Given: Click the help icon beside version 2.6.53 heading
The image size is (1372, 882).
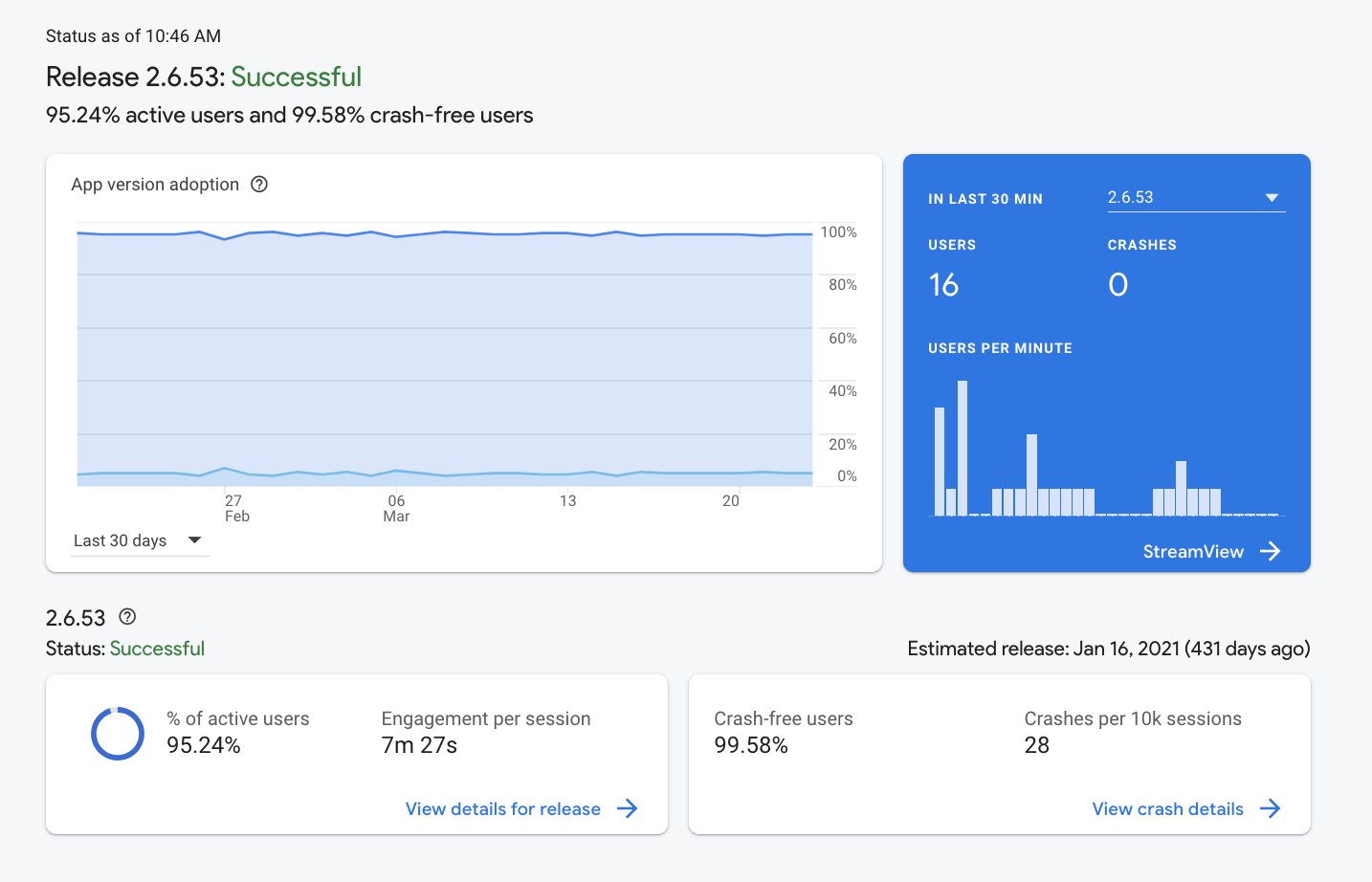Looking at the screenshot, I should click(x=127, y=616).
